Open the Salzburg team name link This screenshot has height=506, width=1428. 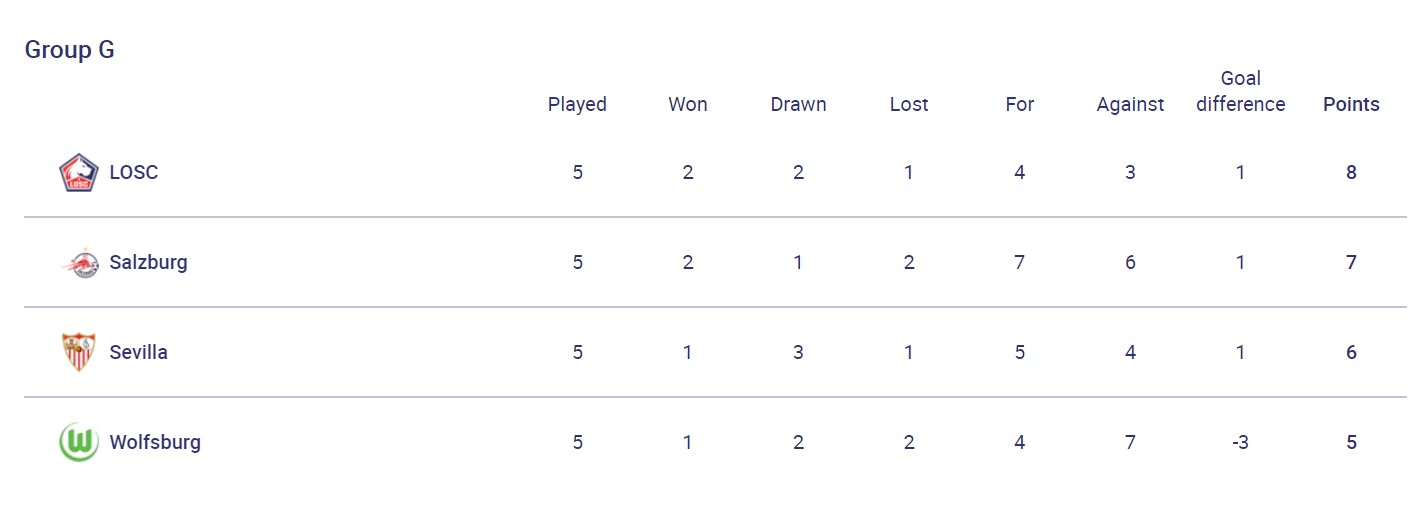(x=148, y=262)
